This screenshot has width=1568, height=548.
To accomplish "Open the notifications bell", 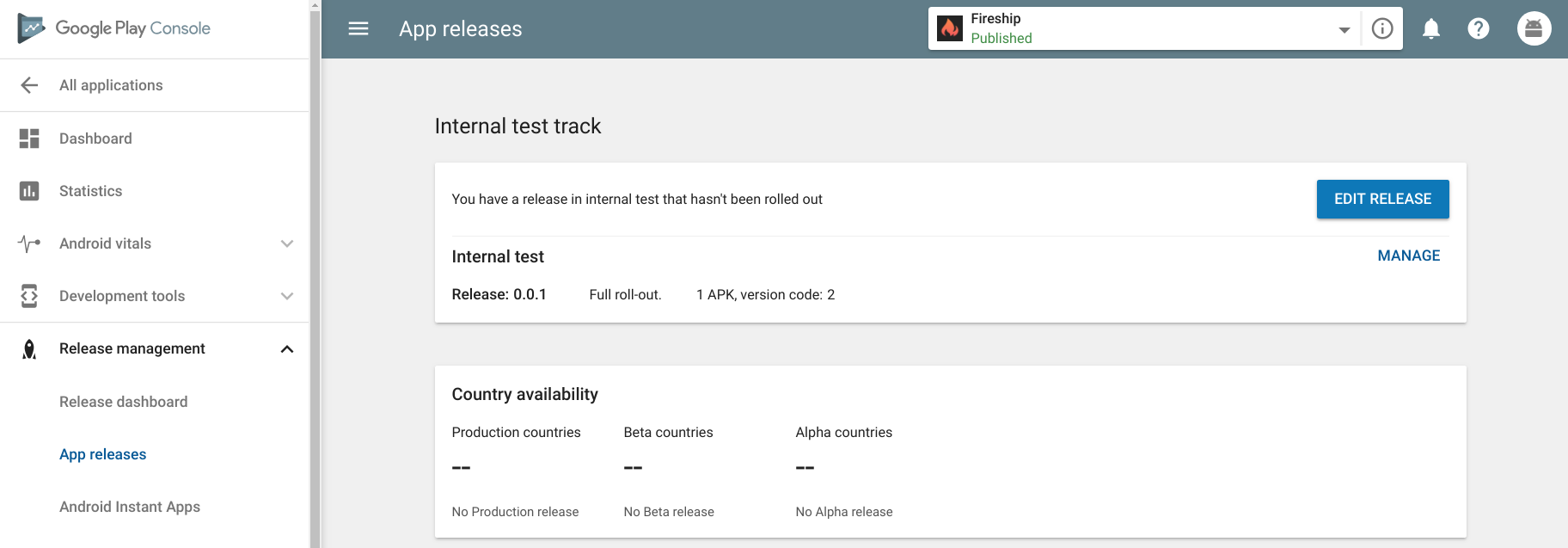I will coord(1431,28).
